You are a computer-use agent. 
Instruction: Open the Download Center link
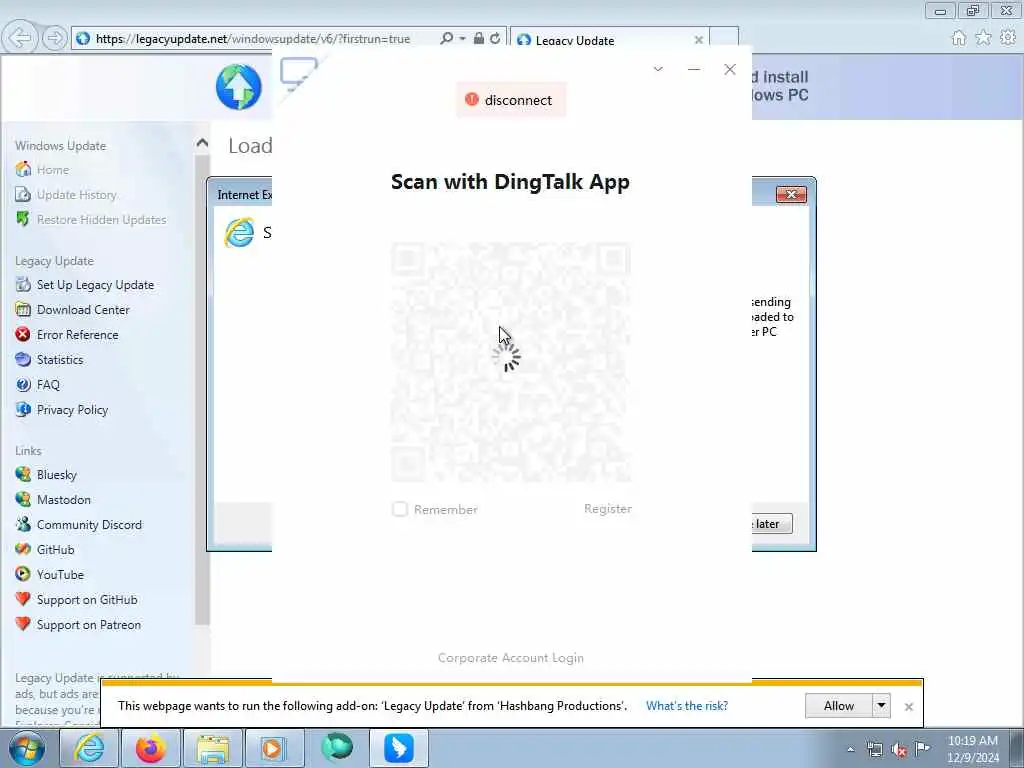[x=83, y=310]
